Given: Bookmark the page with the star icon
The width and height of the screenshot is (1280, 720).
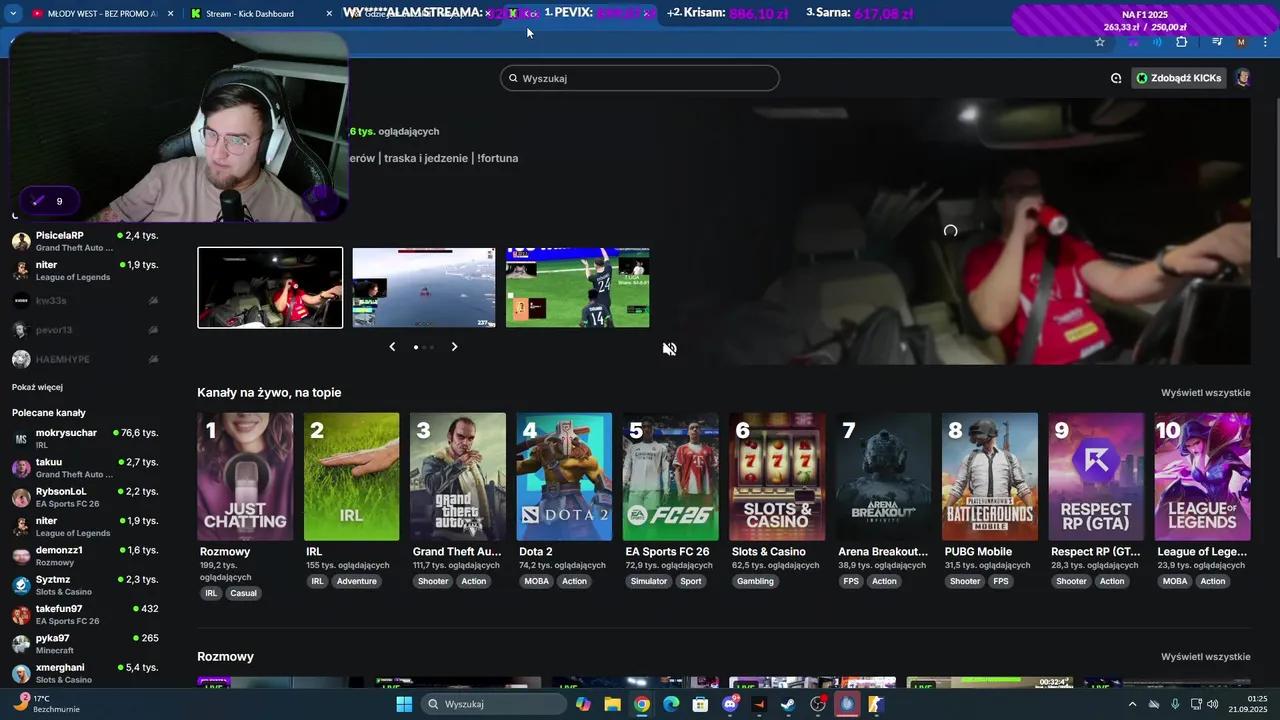Looking at the screenshot, I should (x=1100, y=42).
